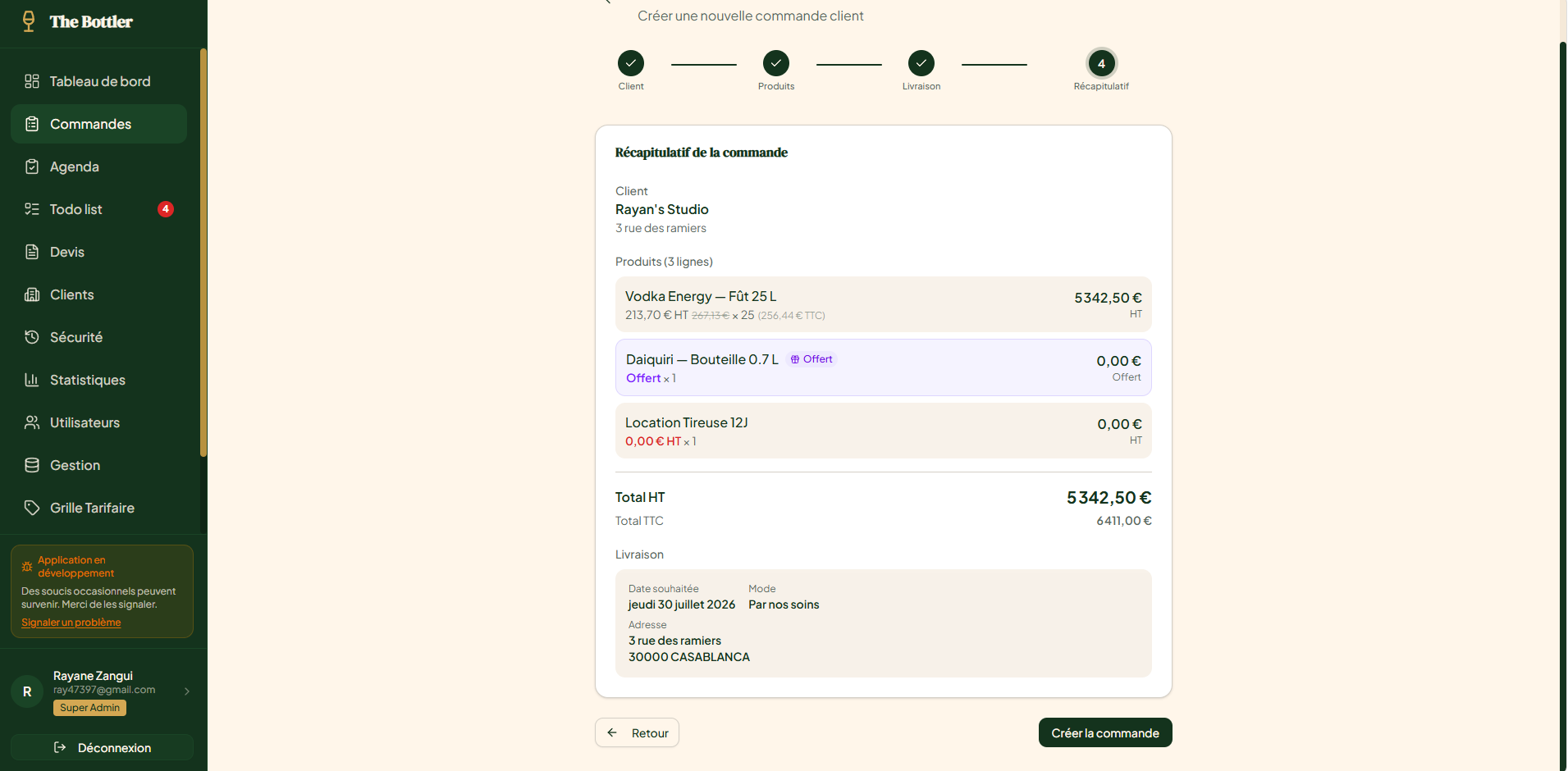Click the page vertical scrollbar

click(1563, 406)
